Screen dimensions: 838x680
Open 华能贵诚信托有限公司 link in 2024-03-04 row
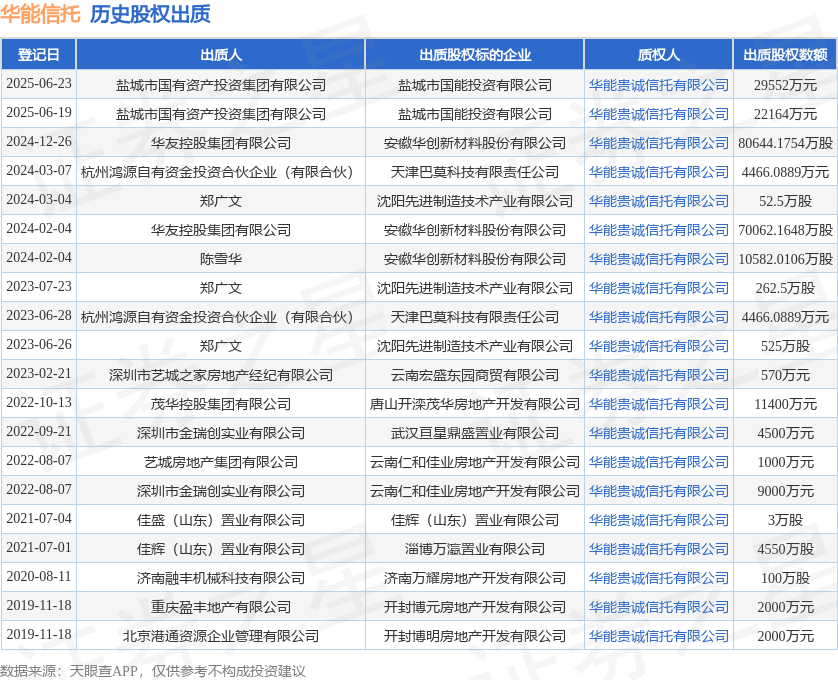pos(658,201)
